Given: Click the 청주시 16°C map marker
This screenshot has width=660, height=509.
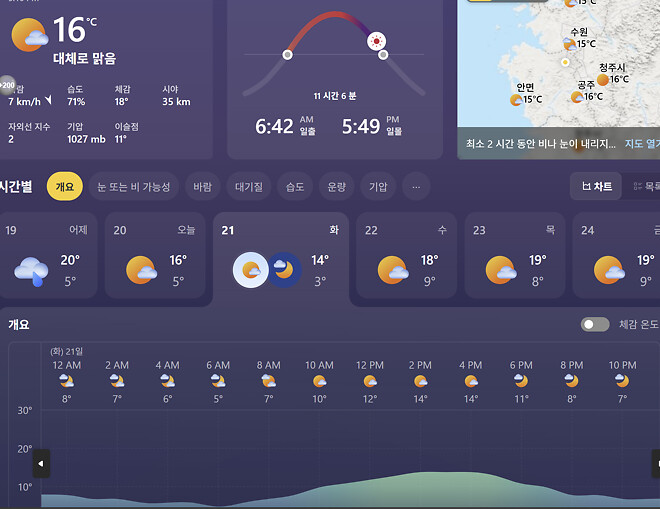Looking at the screenshot, I should 613,74.
